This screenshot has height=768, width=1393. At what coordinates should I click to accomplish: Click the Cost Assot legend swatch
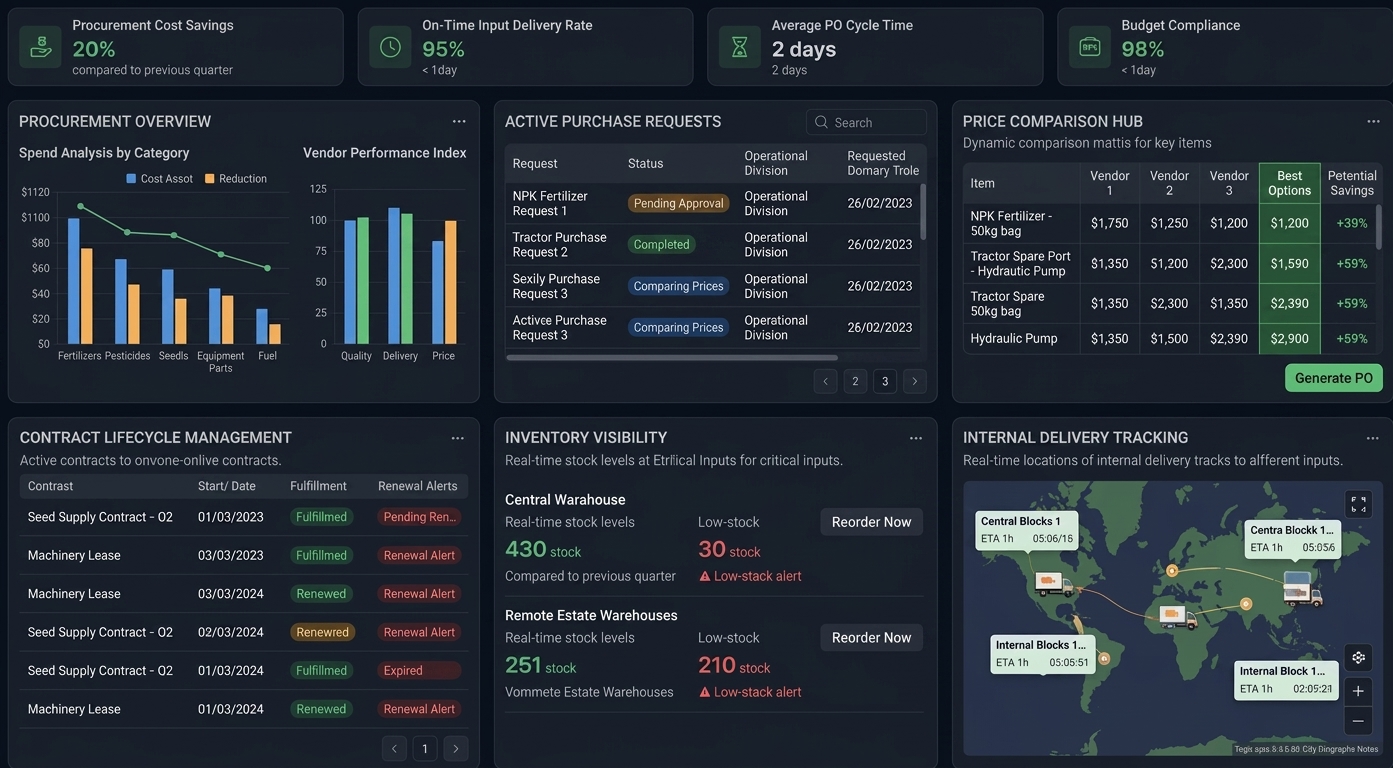tap(131, 179)
